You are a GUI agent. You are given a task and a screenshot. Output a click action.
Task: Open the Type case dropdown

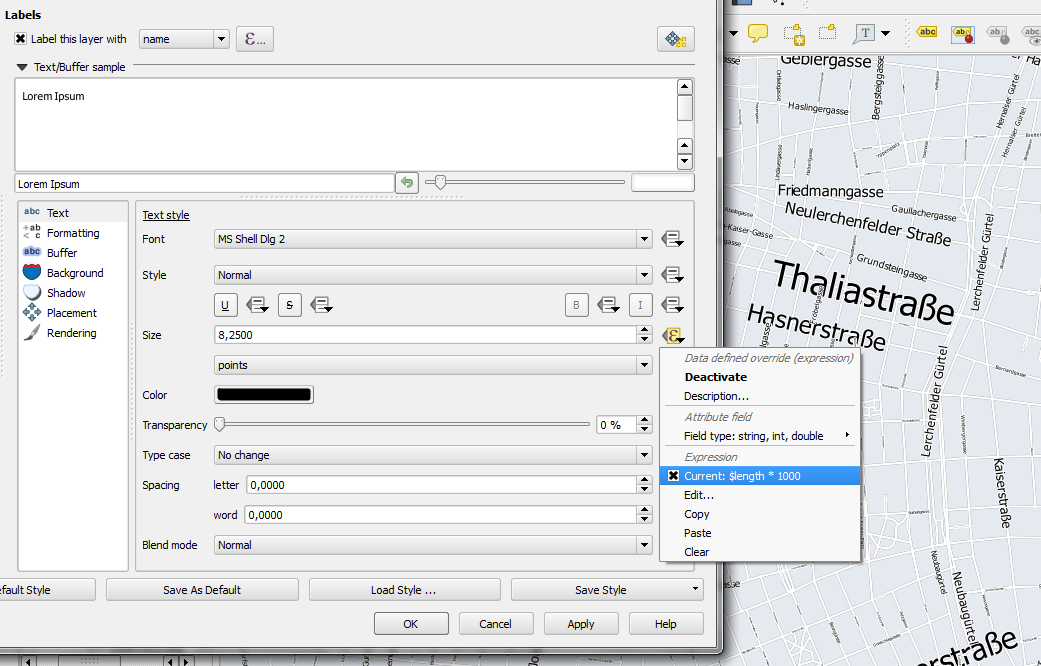(x=433, y=455)
